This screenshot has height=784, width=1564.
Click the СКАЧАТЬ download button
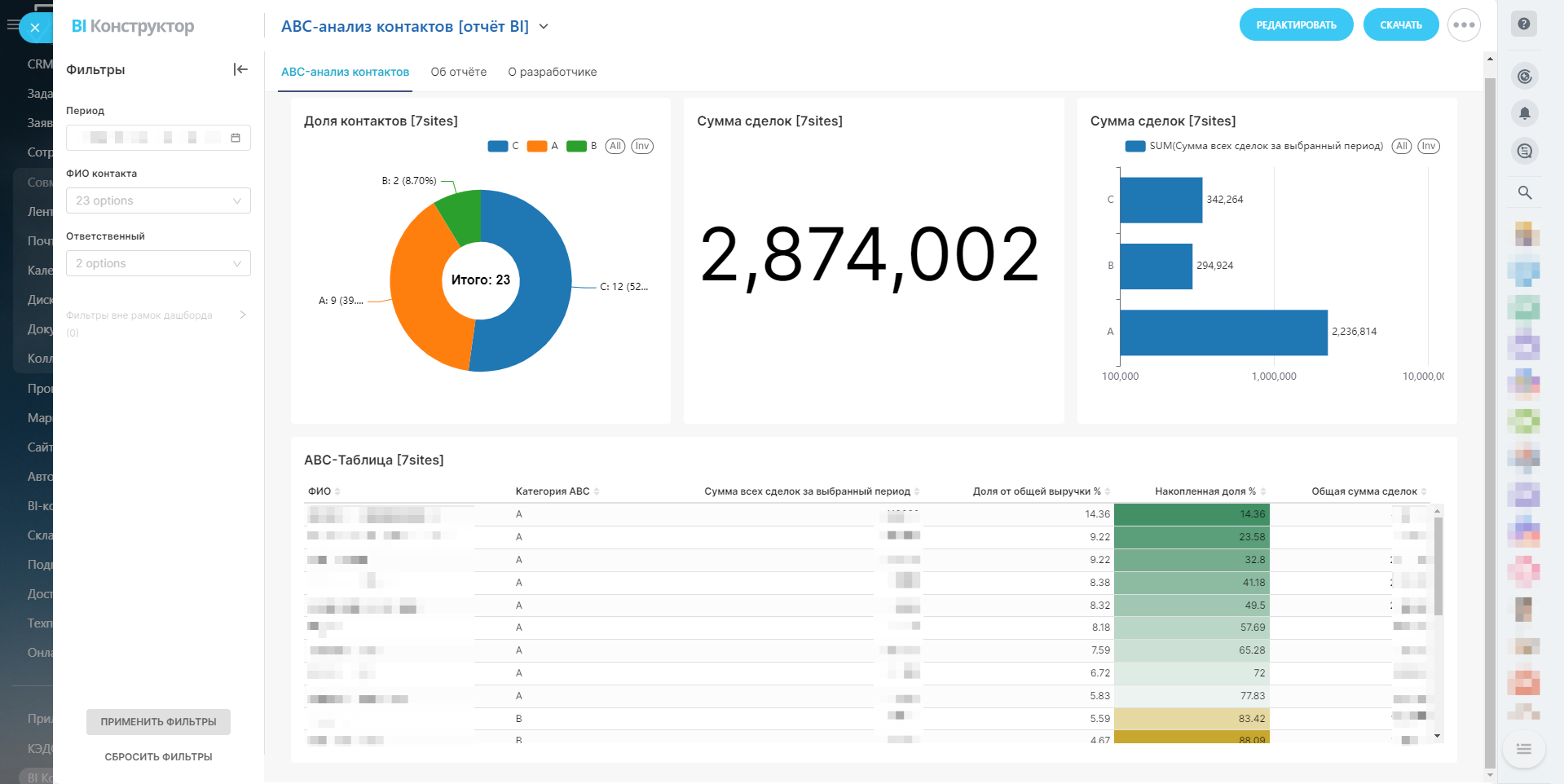pos(1400,25)
